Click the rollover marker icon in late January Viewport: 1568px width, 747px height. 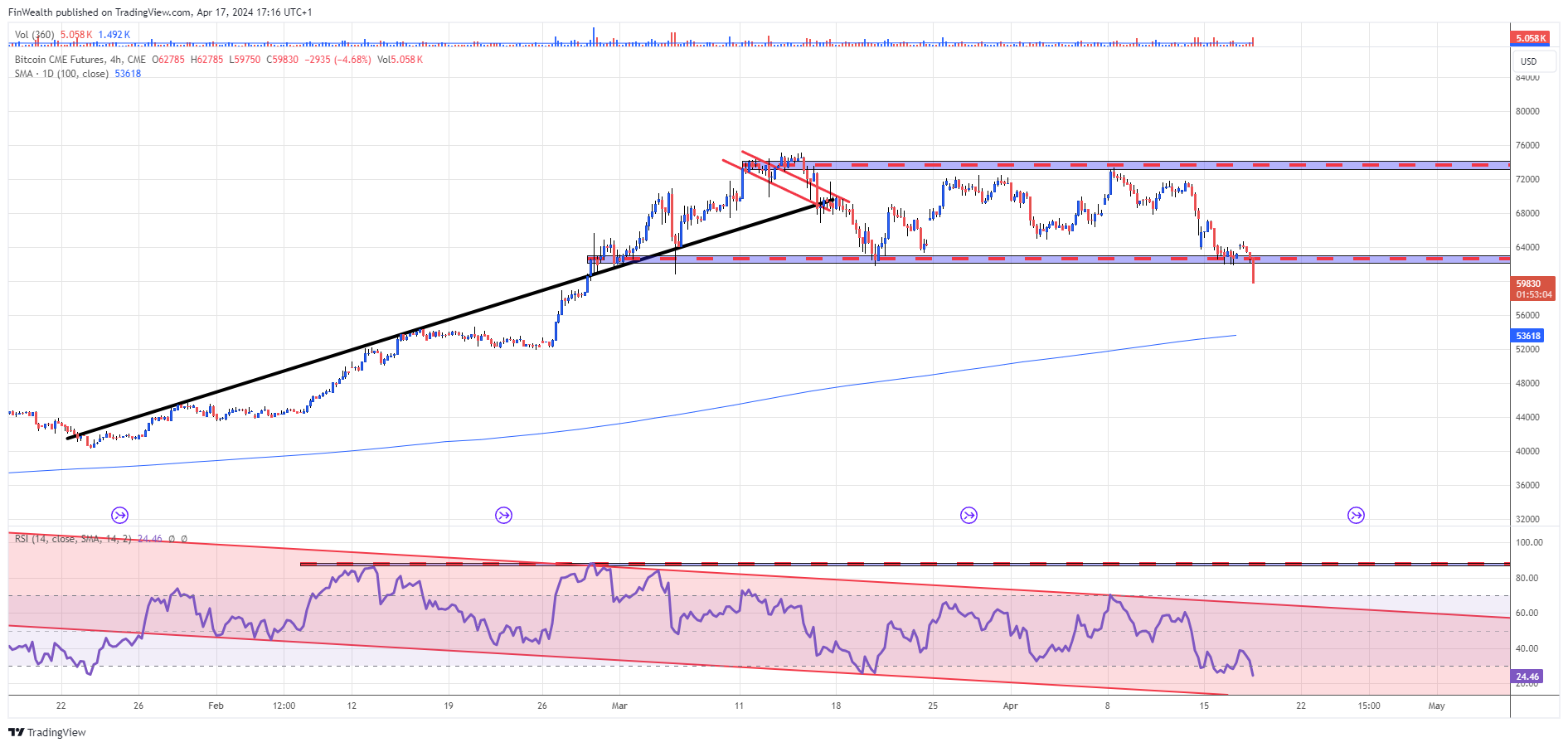(x=119, y=516)
